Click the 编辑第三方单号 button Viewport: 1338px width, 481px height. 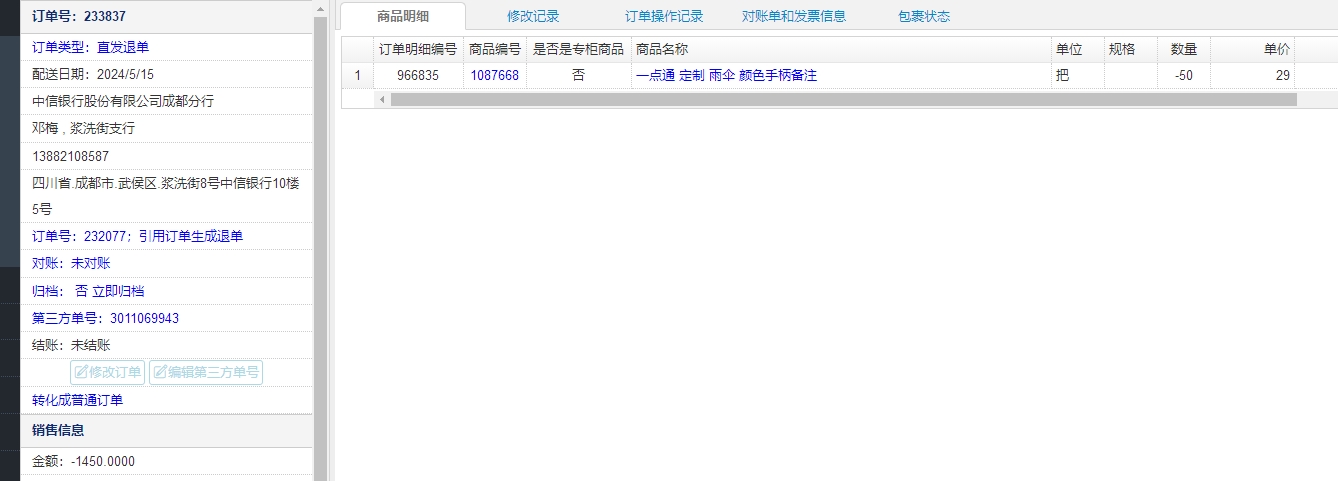point(206,373)
